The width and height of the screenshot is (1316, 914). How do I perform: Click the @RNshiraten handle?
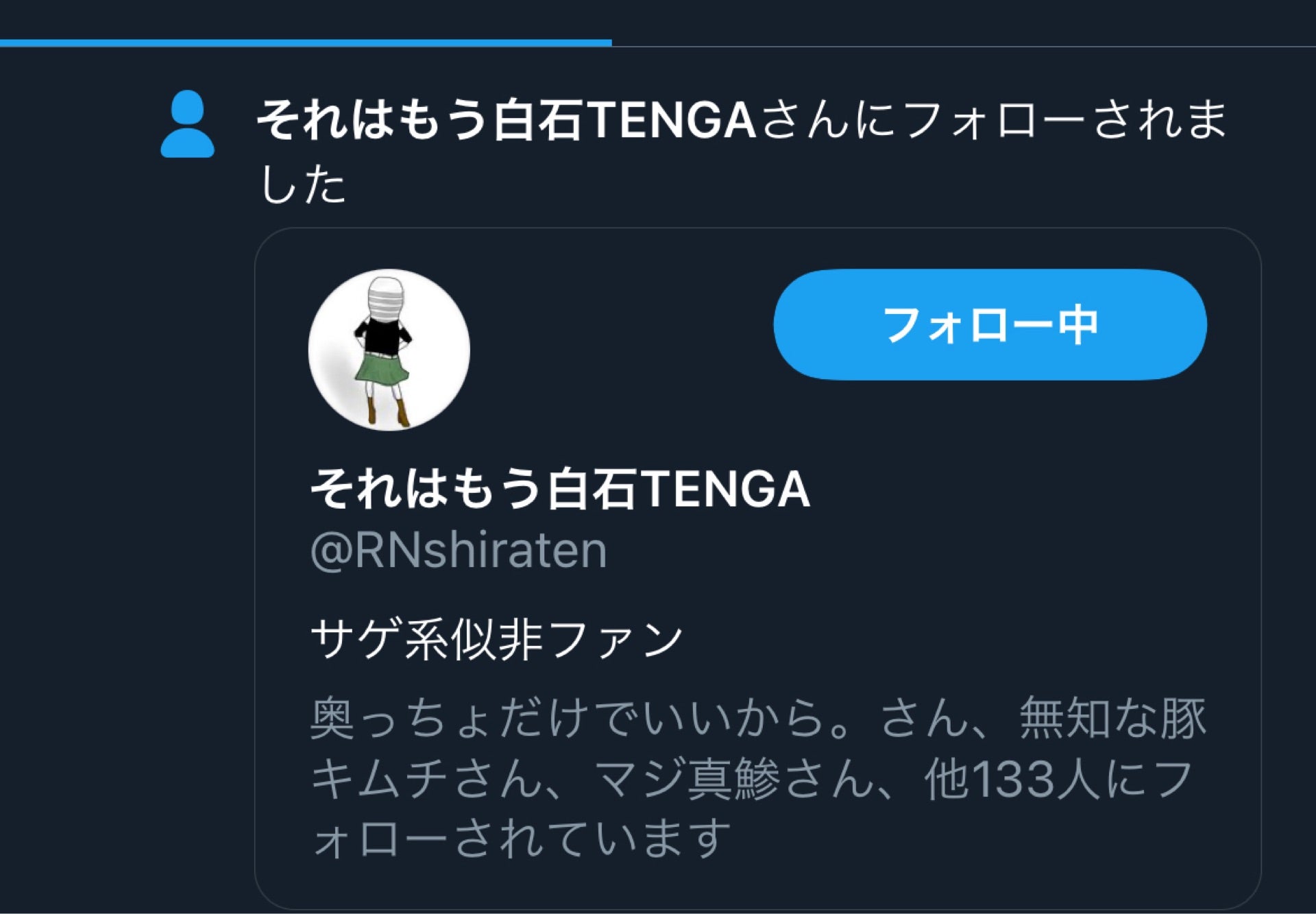(459, 551)
